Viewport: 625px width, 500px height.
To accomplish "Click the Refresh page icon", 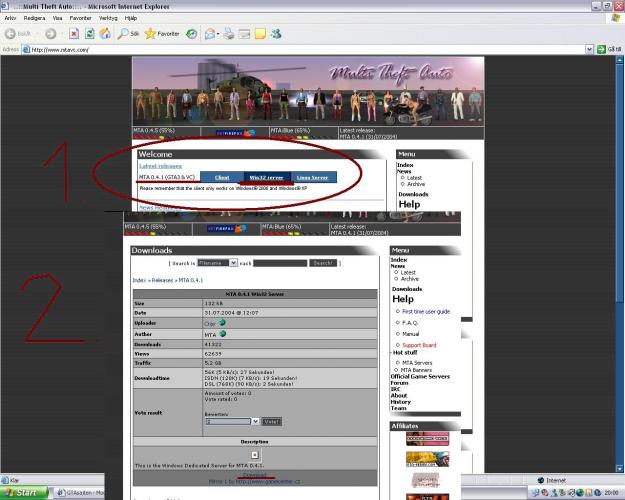I will (91, 32).
